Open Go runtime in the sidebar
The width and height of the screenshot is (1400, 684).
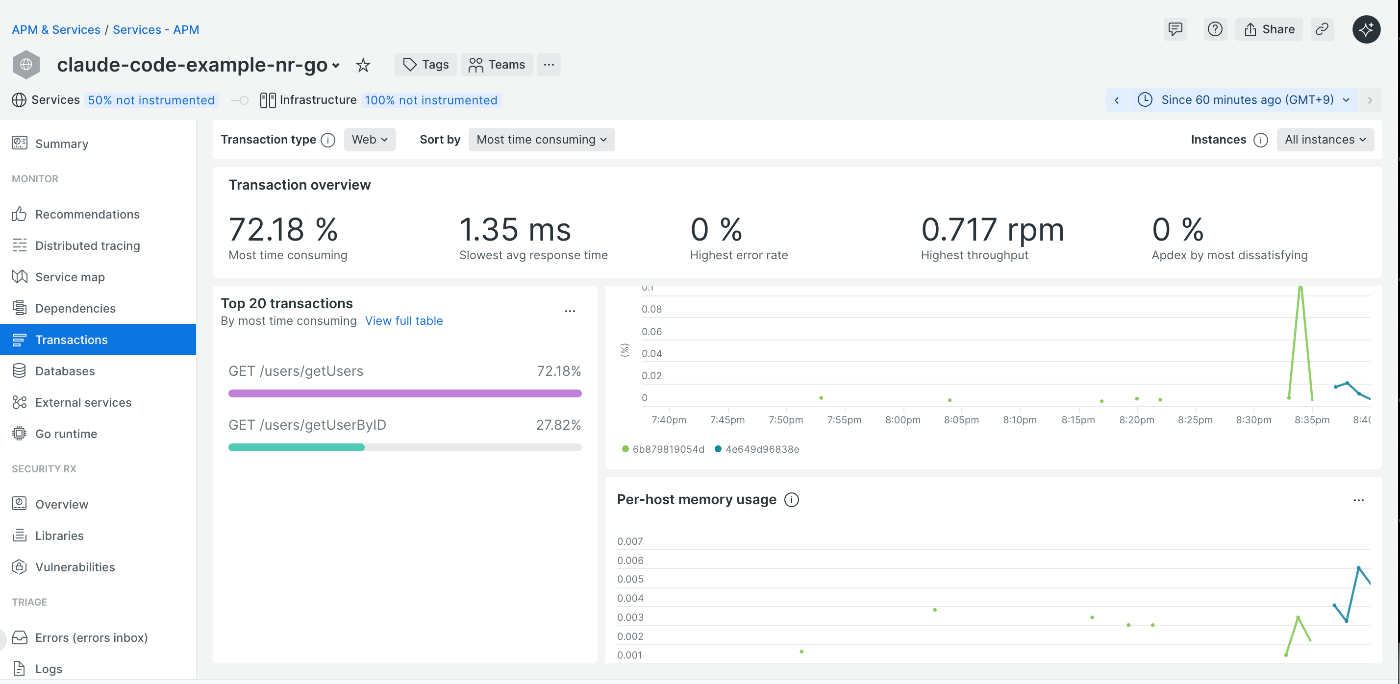click(98, 434)
